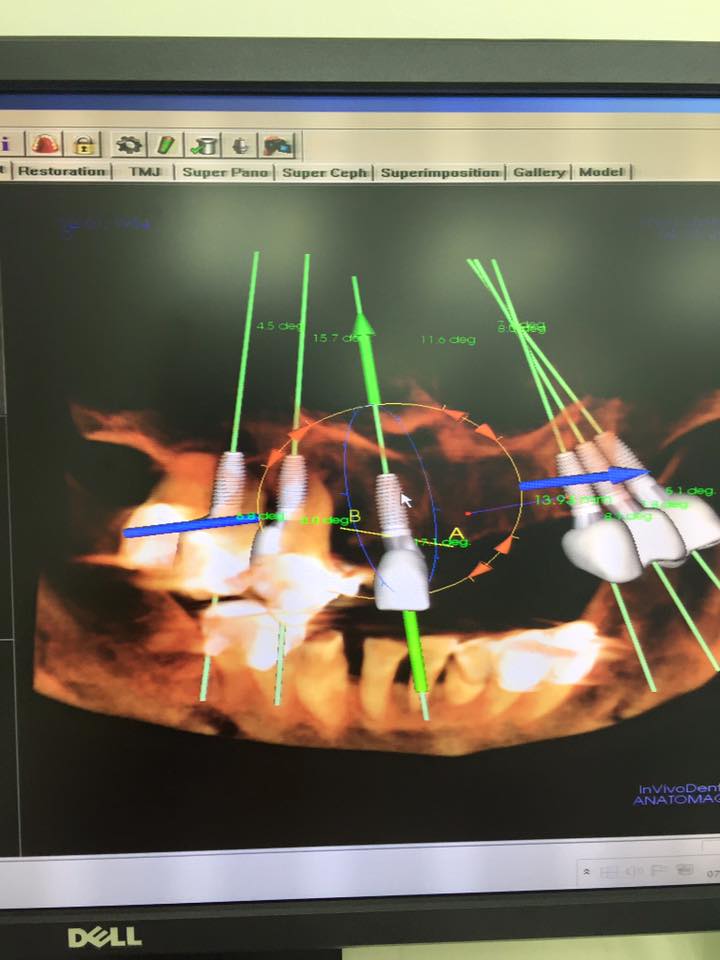Click the blue right-pointing arrow handle

tap(585, 479)
